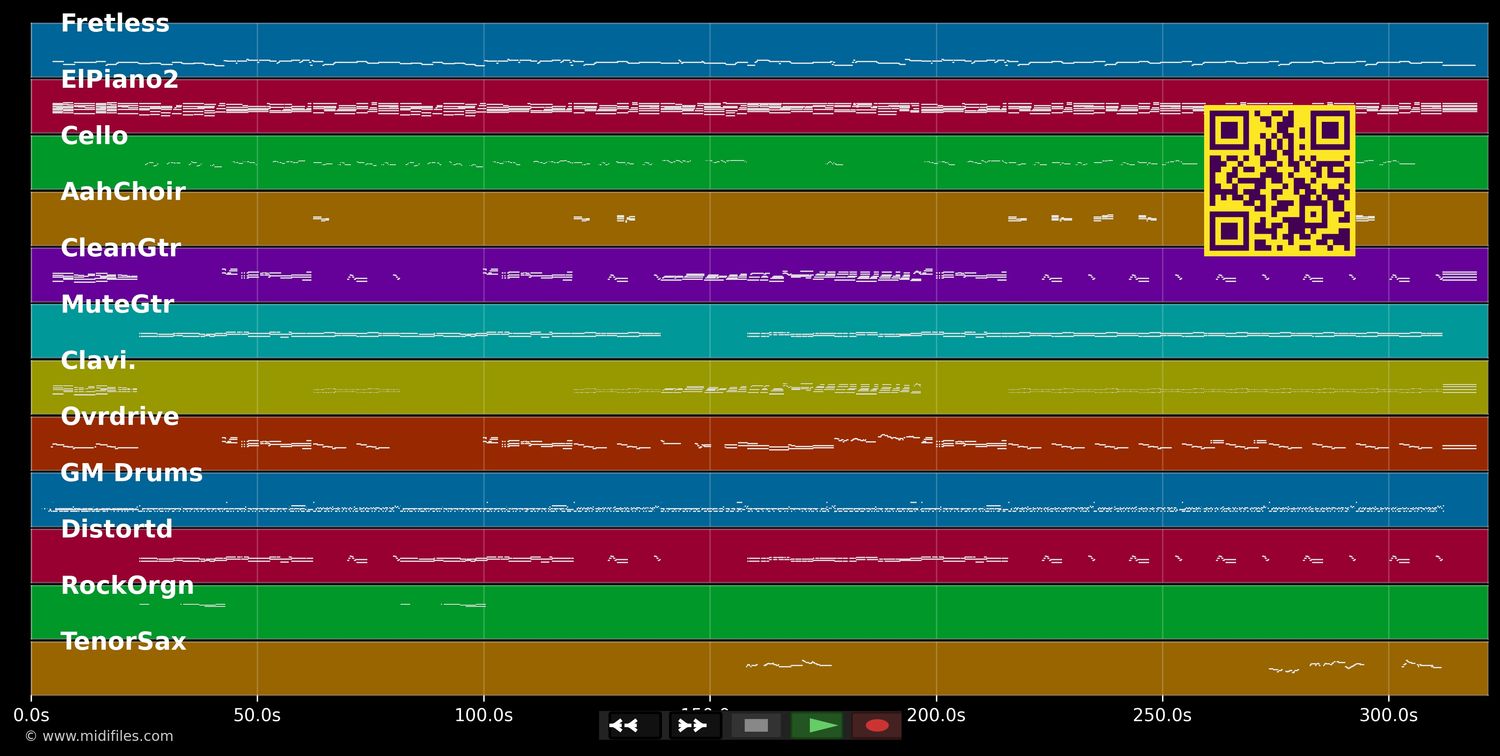Choose the Clavi. track label

pyautogui.click(x=98, y=361)
